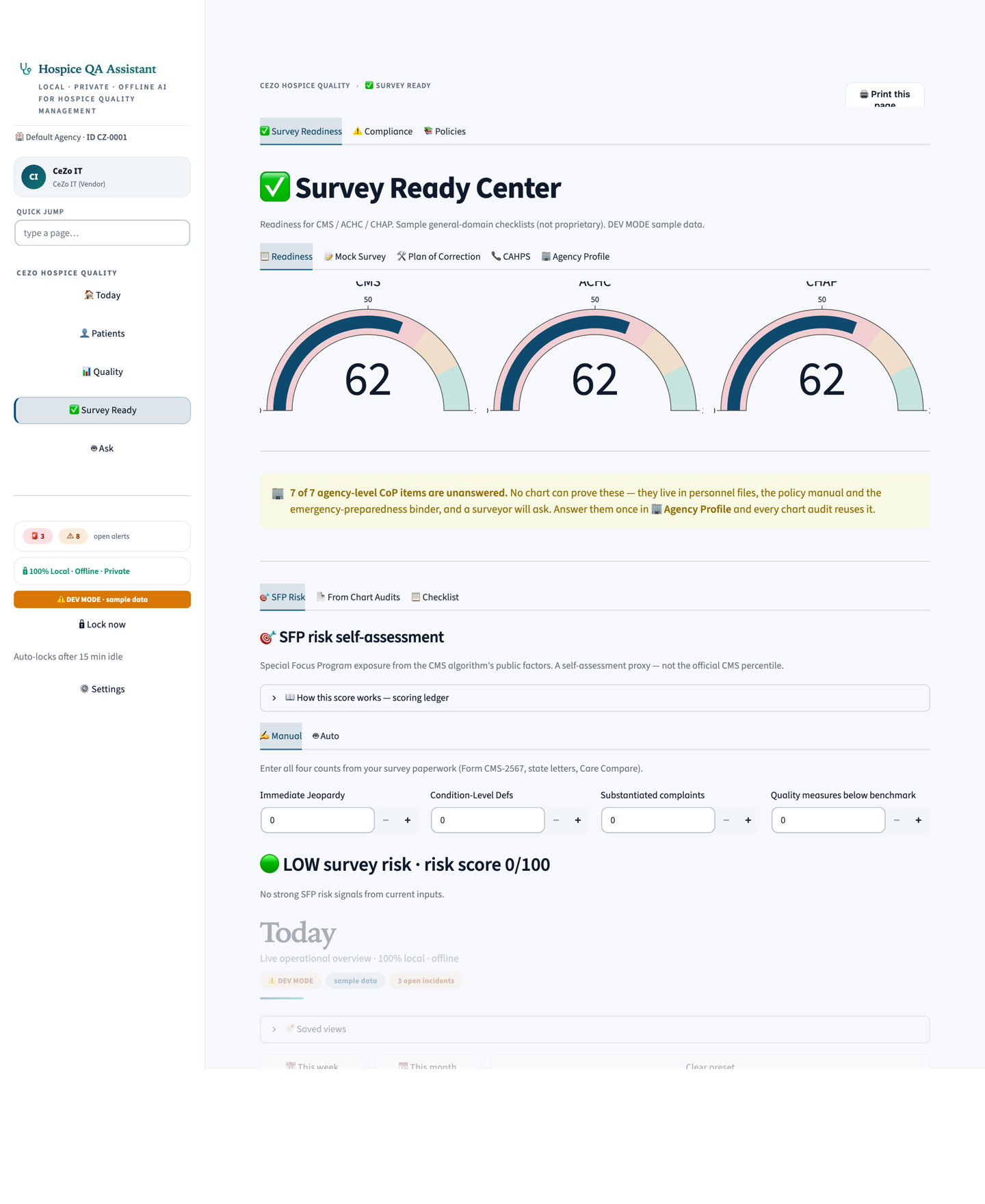The height and width of the screenshot is (1204, 985).
Task: Click the Immediate Jeopardy number field
Action: click(x=317, y=820)
